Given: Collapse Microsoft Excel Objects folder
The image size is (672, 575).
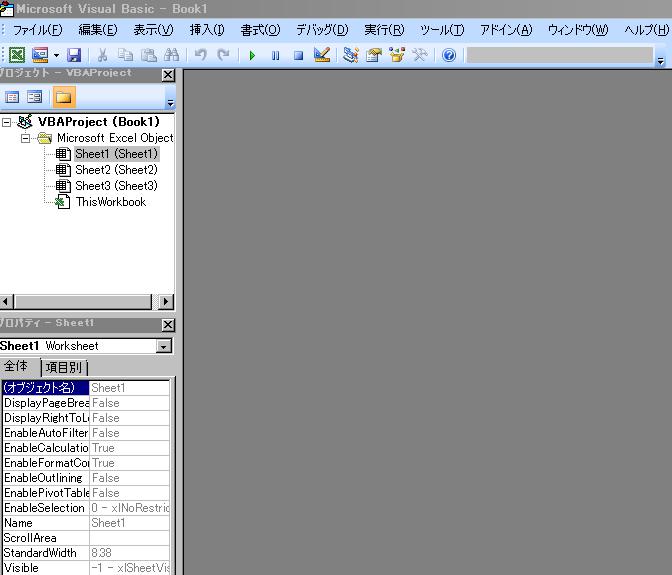Looking at the screenshot, I should pyautogui.click(x=25, y=138).
